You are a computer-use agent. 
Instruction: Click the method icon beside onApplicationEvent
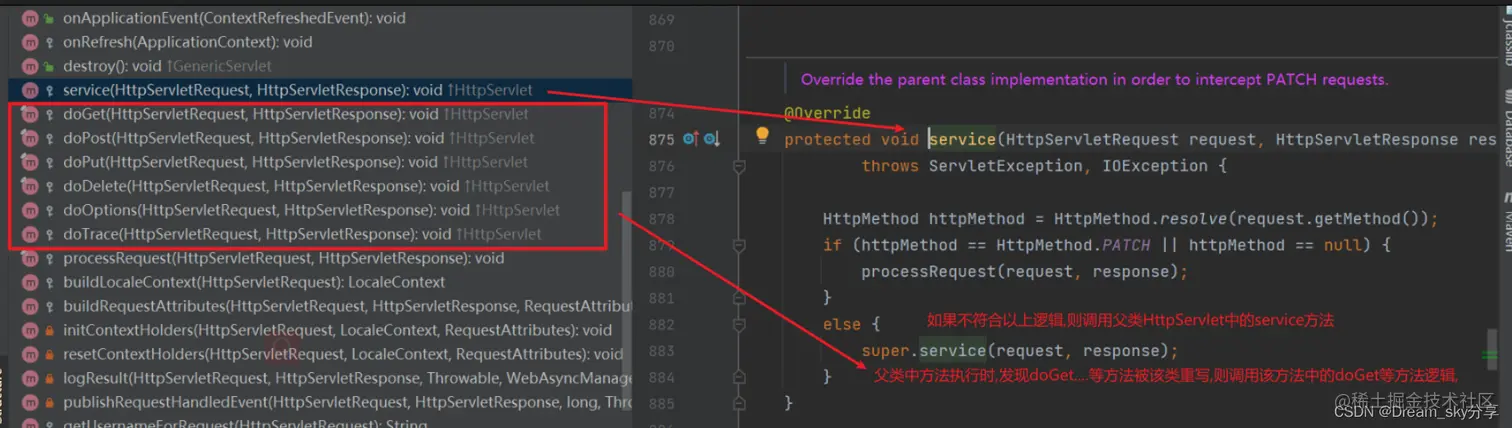pos(29,18)
